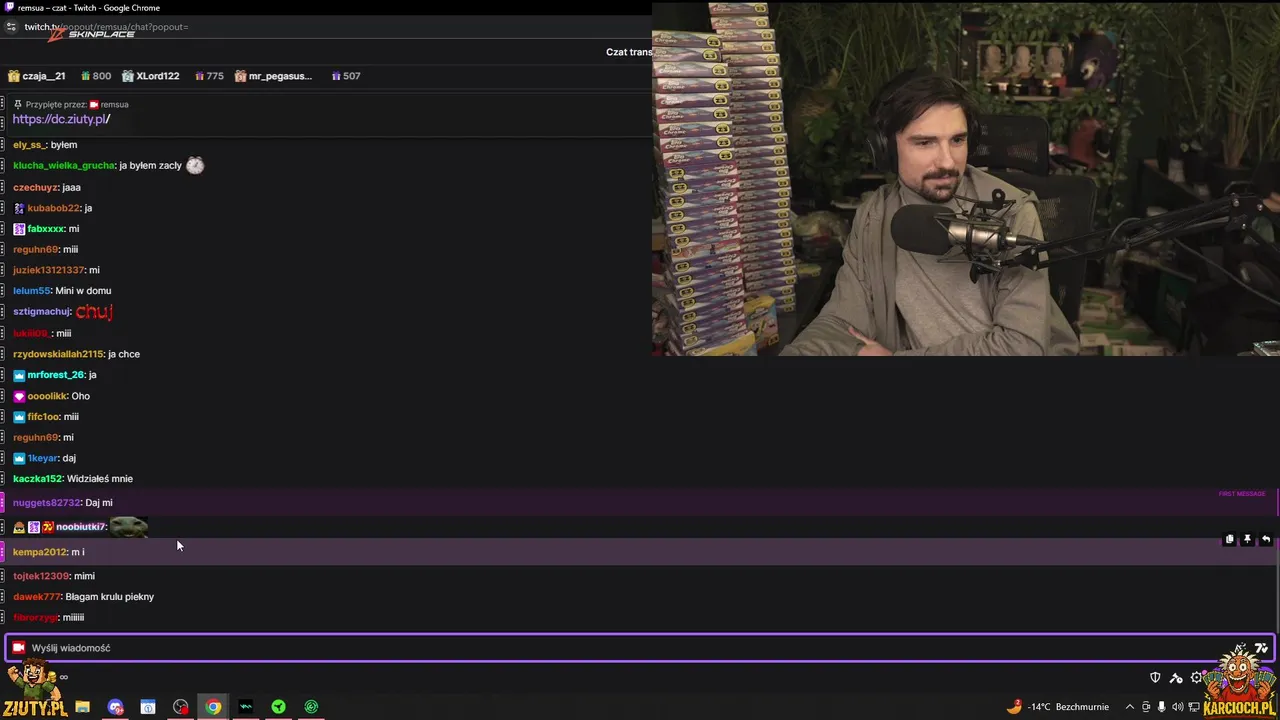
Task: Click the microphone tray icon
Action: (x=1161, y=707)
